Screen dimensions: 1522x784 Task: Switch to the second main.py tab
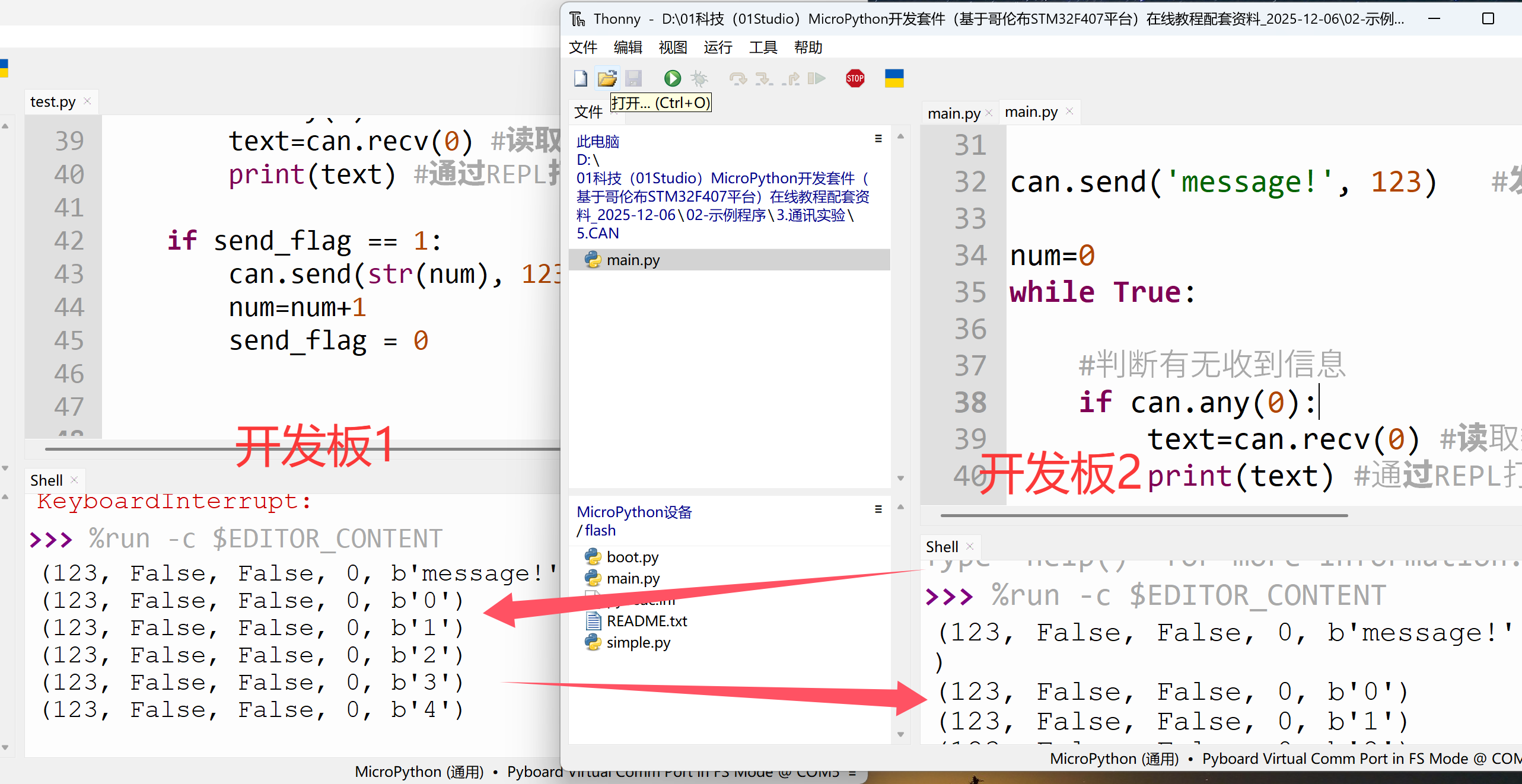click(1031, 112)
